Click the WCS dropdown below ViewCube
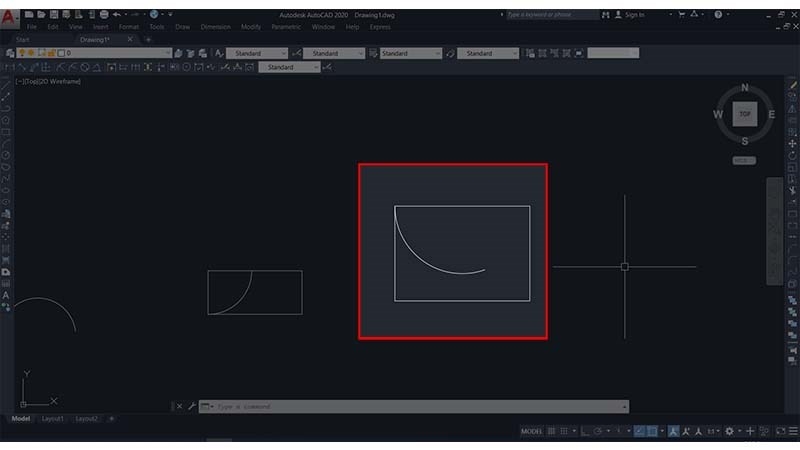The image size is (800, 450). (744, 160)
